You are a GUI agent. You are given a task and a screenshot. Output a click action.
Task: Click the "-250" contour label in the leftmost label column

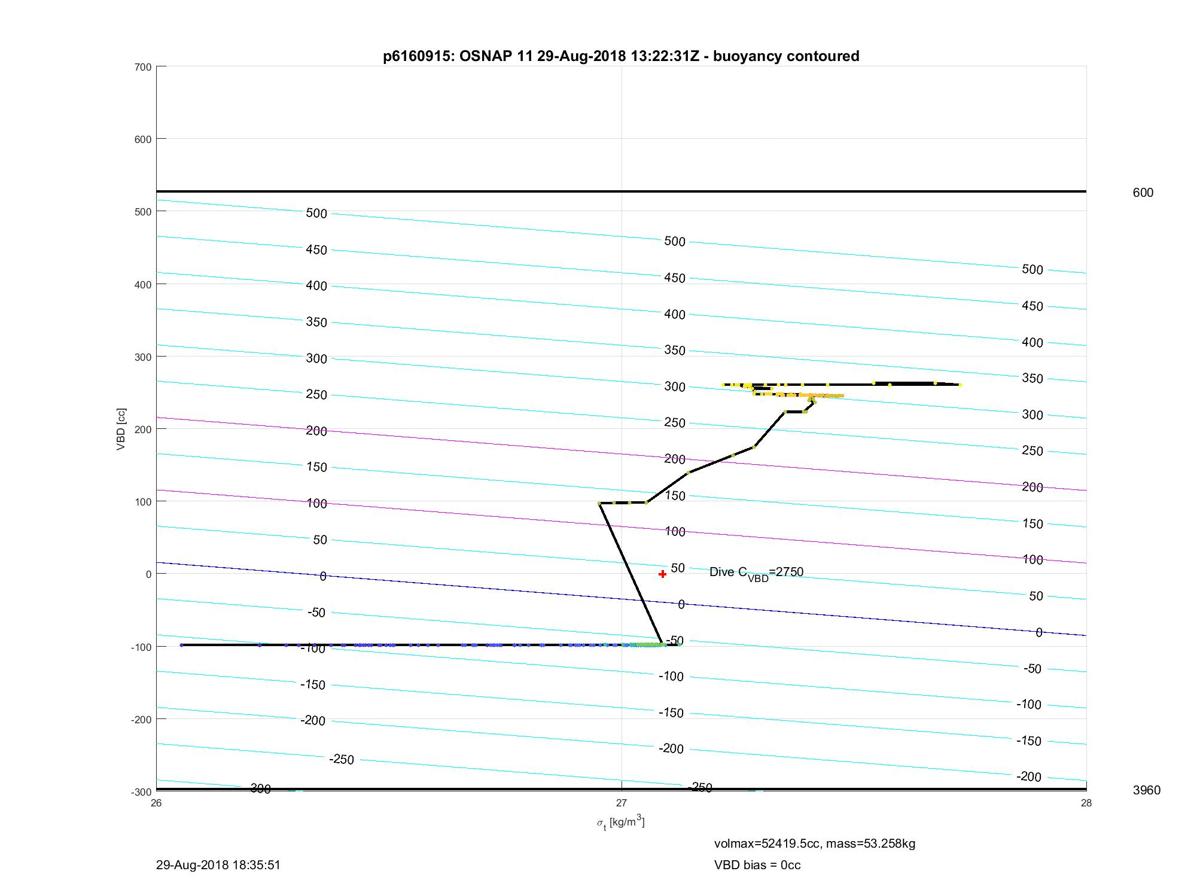[x=342, y=760]
